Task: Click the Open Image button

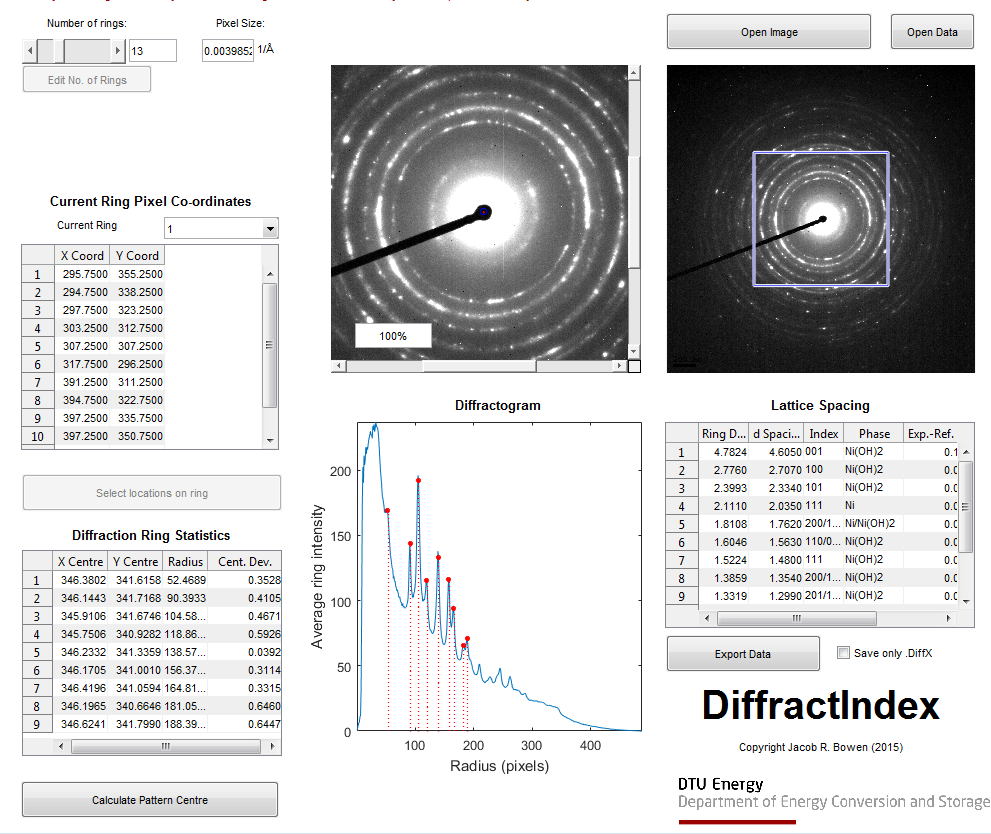Action: 769,32
